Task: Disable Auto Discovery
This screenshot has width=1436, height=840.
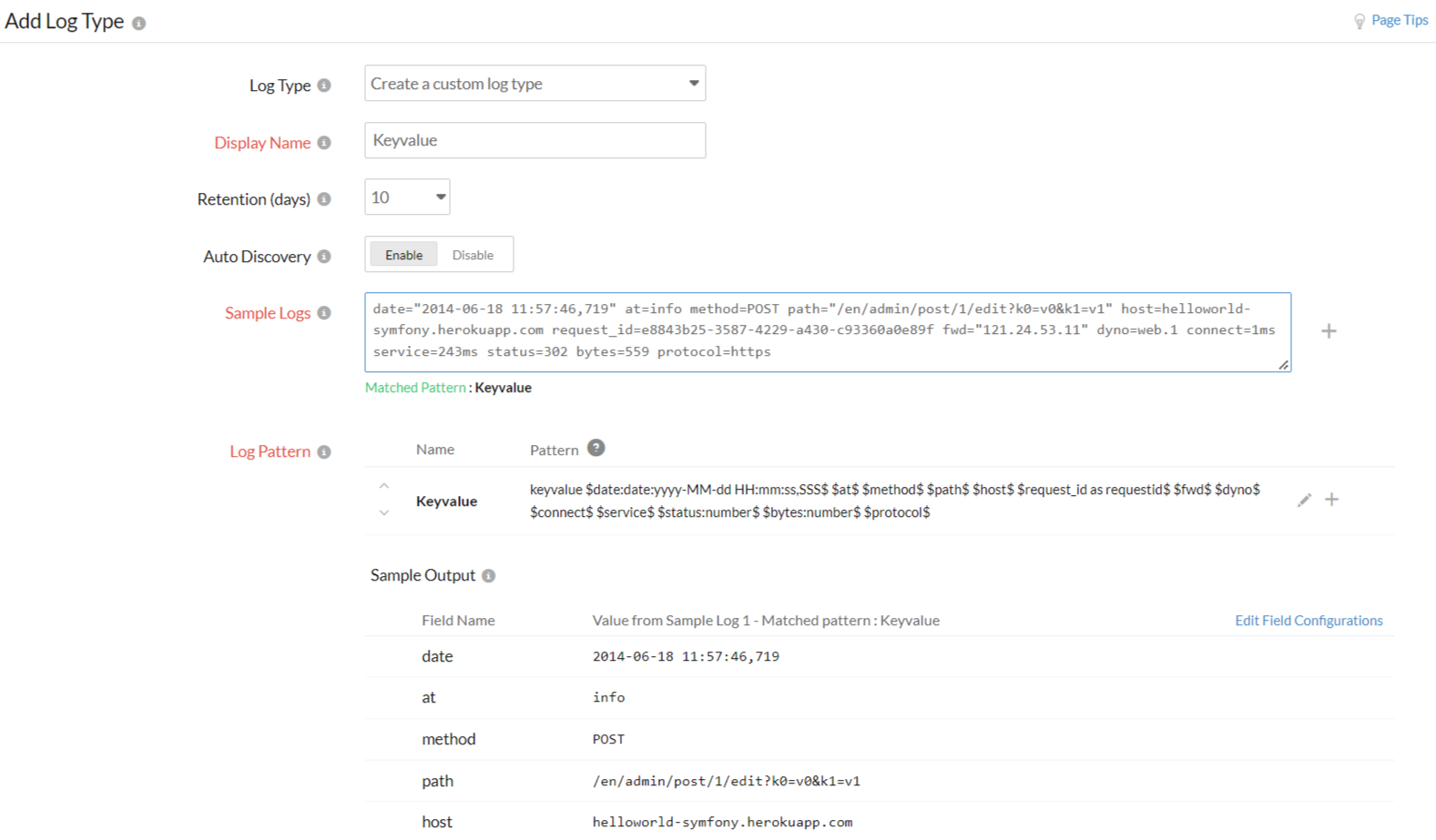Action: pos(473,255)
